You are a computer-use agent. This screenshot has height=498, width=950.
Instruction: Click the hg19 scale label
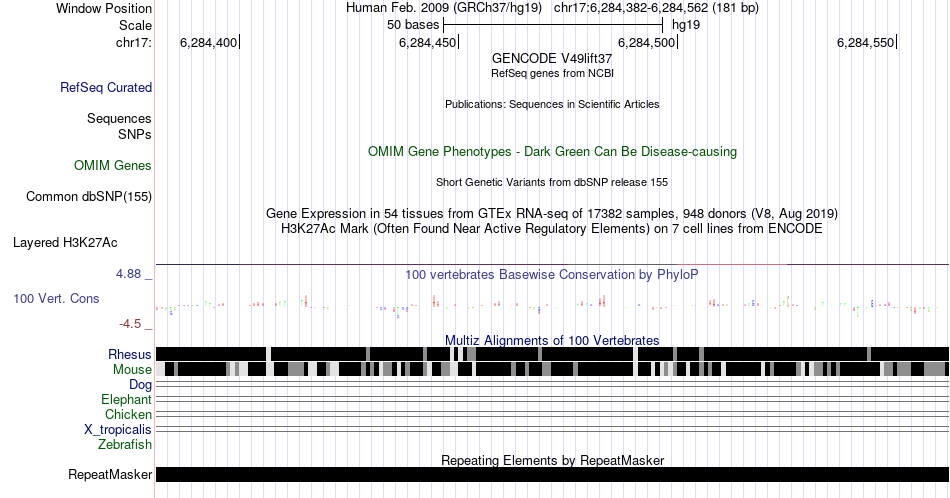[x=686, y=25]
